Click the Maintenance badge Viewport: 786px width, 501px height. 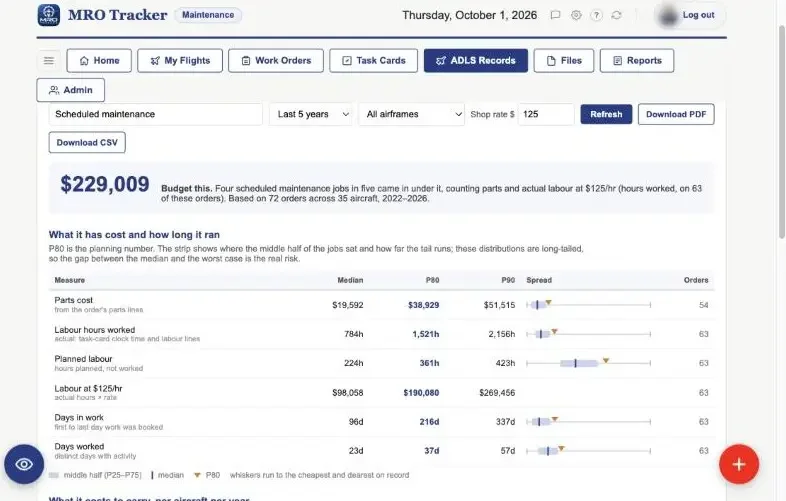tap(208, 15)
